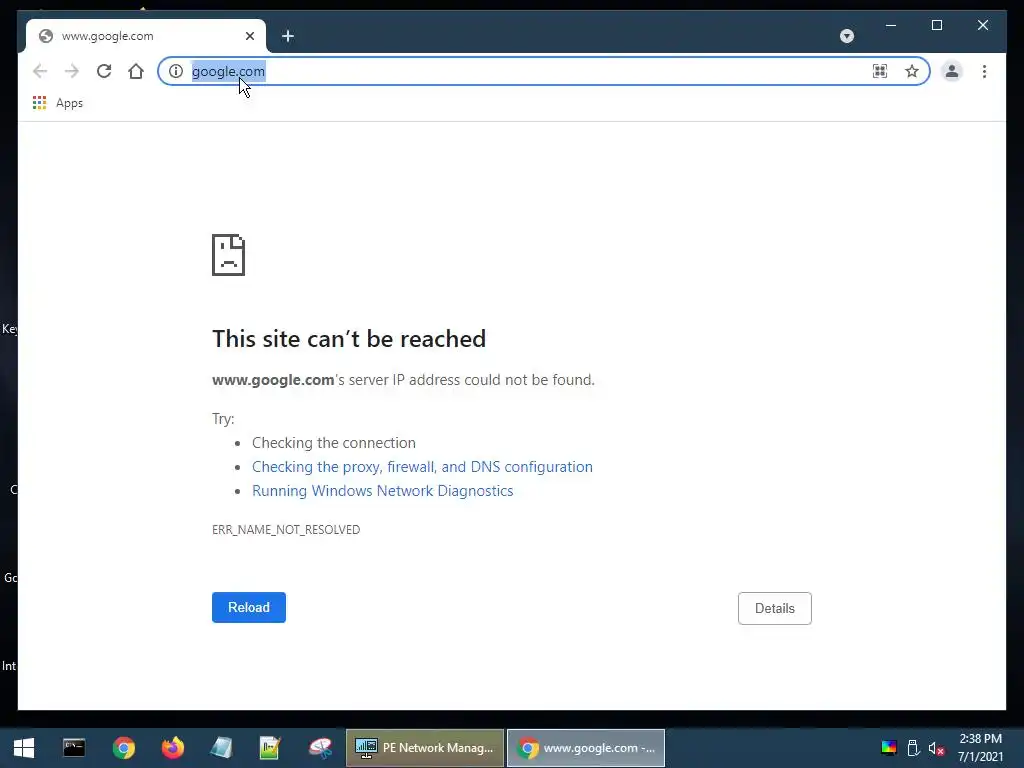Viewport: 1024px width, 768px height.
Task: Launch Command Prompt from taskbar
Action: (x=74, y=748)
